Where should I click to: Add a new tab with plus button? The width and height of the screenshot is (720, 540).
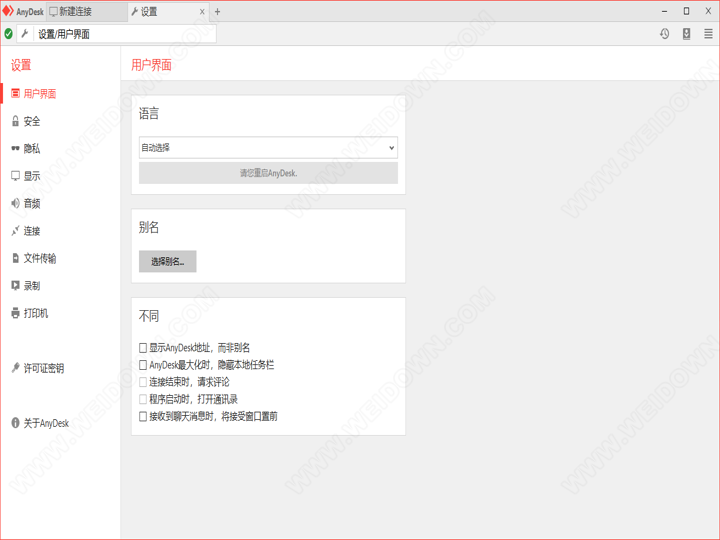pos(218,12)
